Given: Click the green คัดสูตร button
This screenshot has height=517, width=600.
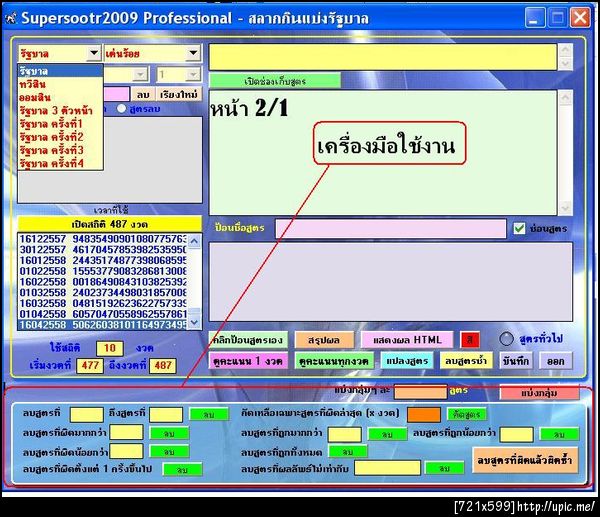Looking at the screenshot, I should [466, 414].
